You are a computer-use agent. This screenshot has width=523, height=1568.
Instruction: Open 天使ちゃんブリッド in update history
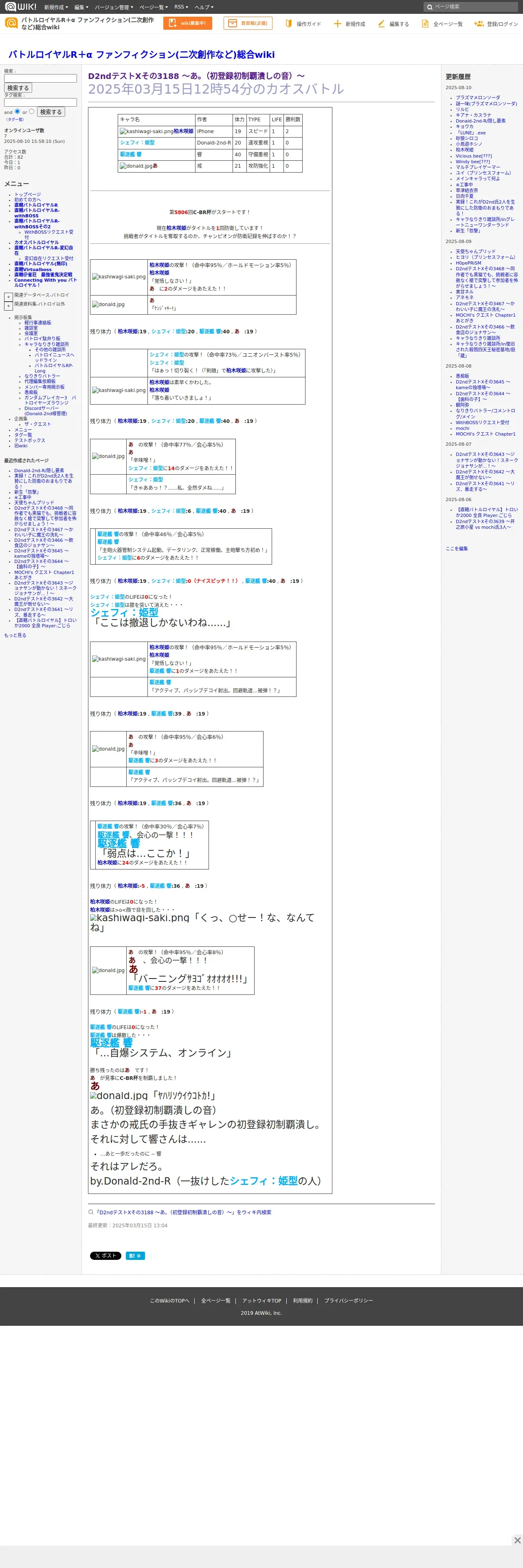[475, 252]
